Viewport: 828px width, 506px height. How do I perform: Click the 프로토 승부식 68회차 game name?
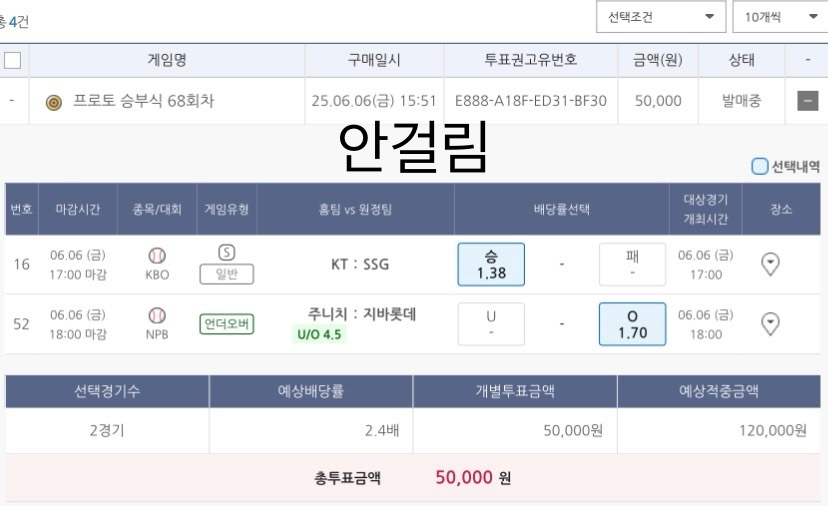143,101
